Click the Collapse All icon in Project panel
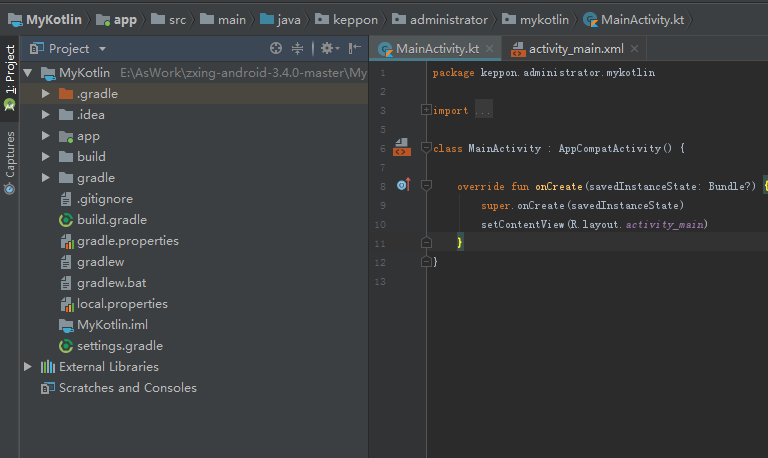Screen dimensions: 768x458 click(x=297, y=48)
